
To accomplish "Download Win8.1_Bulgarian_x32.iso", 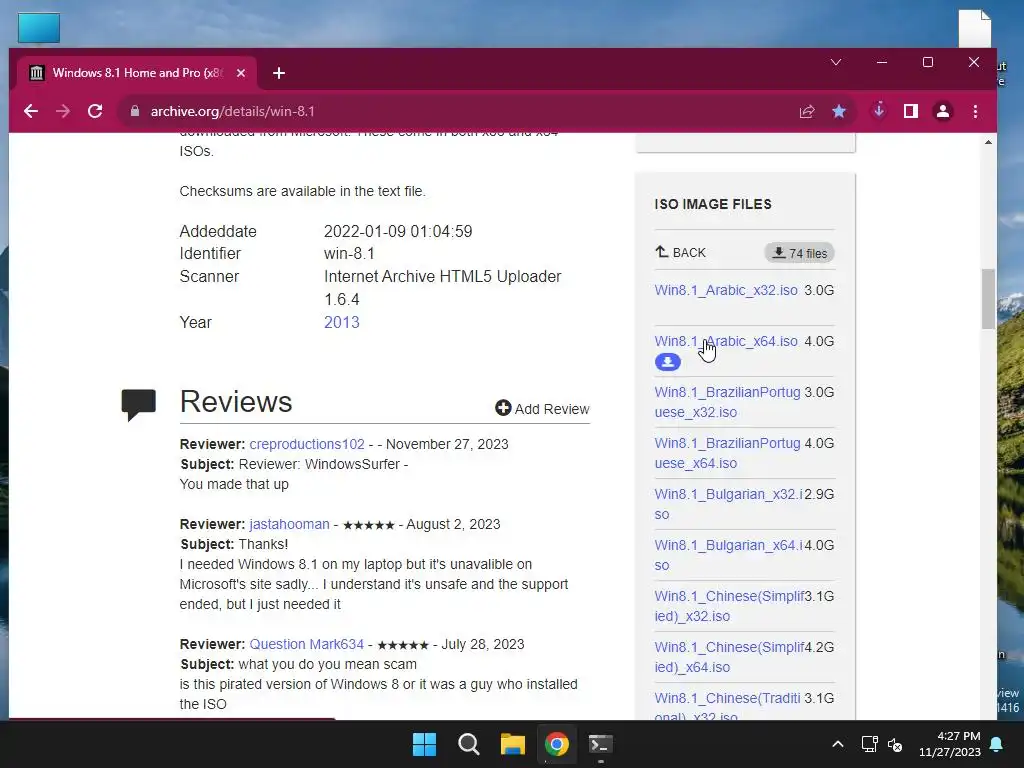I will pyautogui.click(x=728, y=504).
